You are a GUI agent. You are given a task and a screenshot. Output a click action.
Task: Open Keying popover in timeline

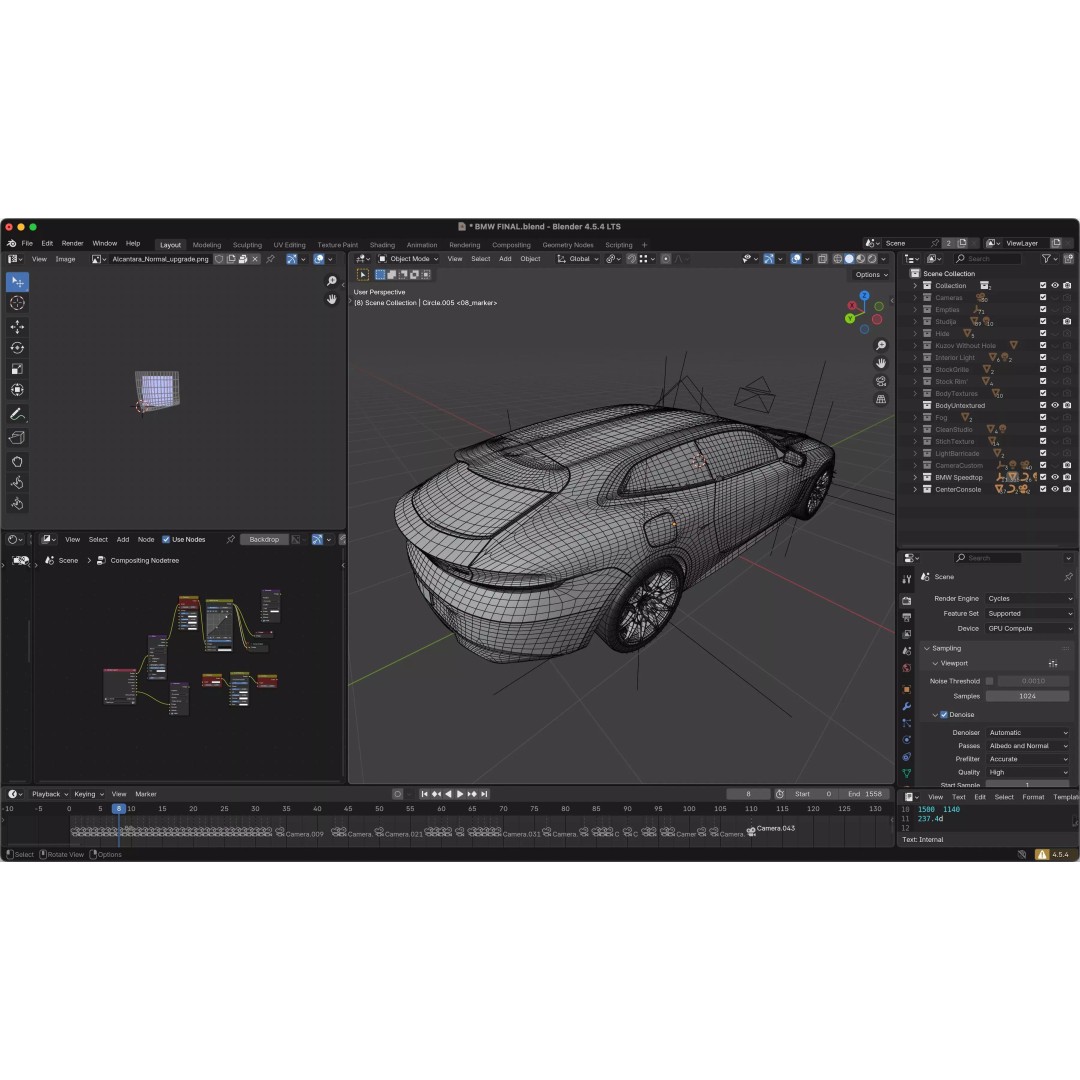88,794
